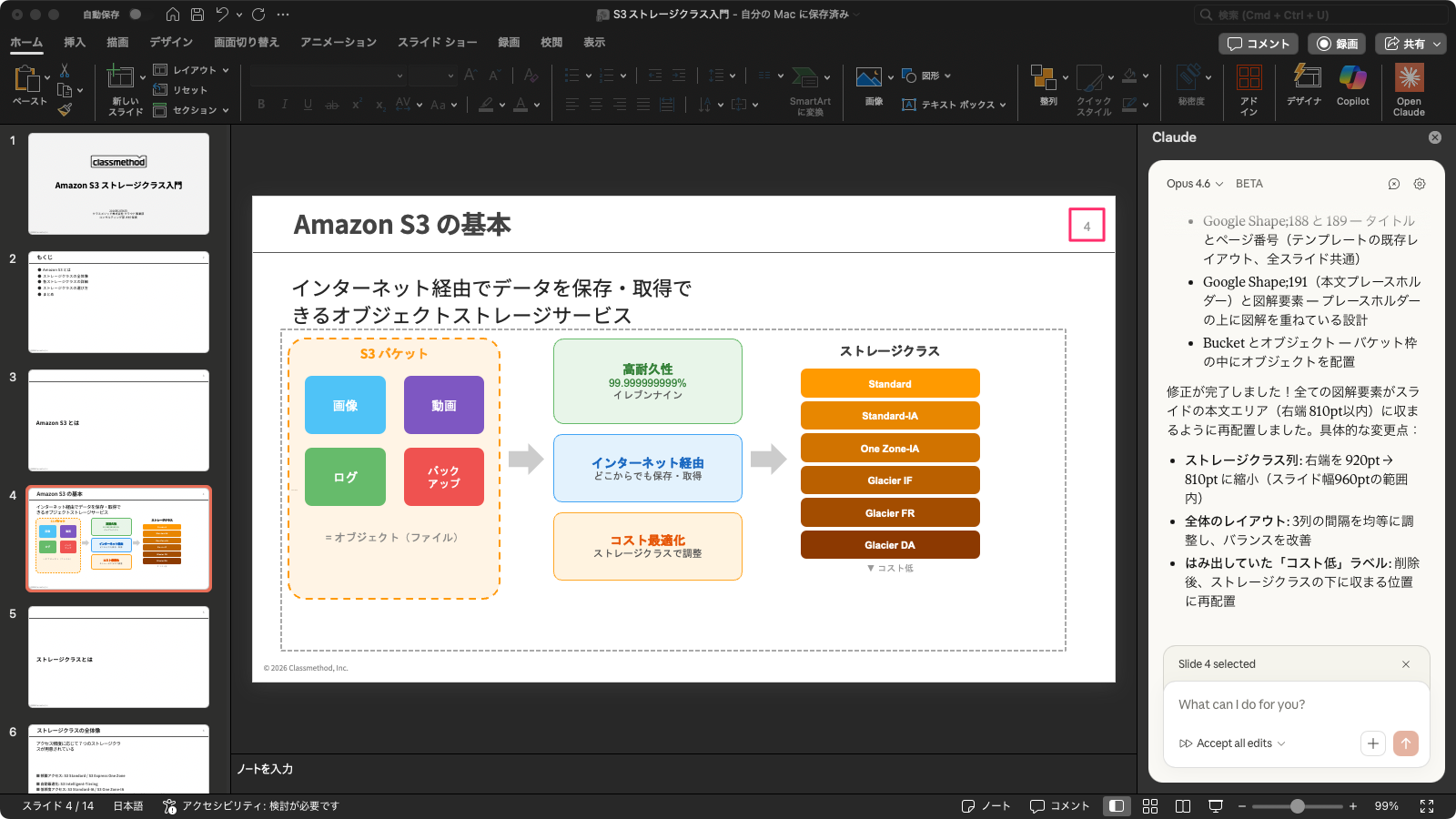Click the save icon in title bar
This screenshot has height=819, width=1456.
tap(197, 15)
